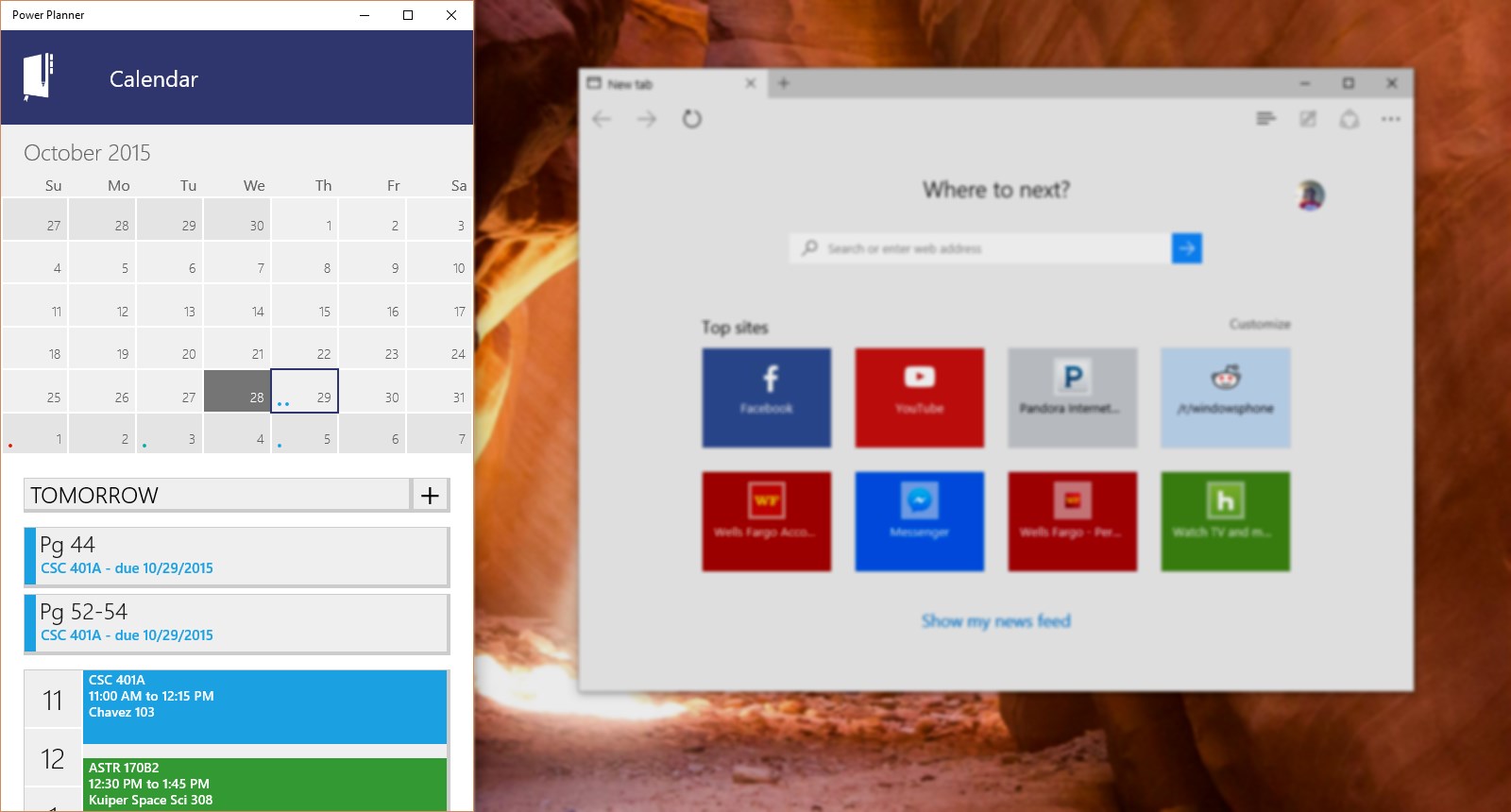
Task: Select October 1 in the calendar
Action: pyautogui.click(x=305, y=219)
